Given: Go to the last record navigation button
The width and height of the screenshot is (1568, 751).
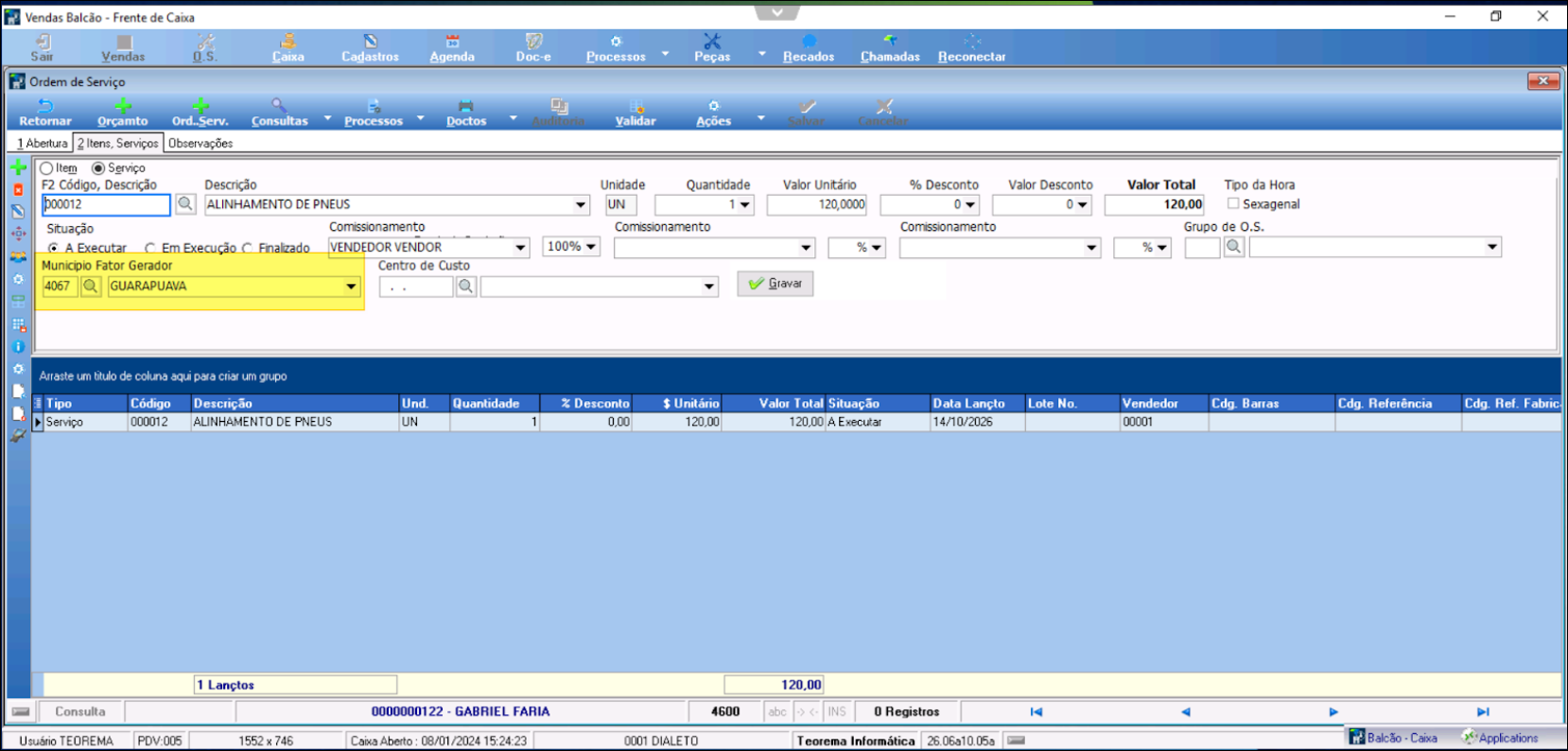Looking at the screenshot, I should pos(1483,711).
